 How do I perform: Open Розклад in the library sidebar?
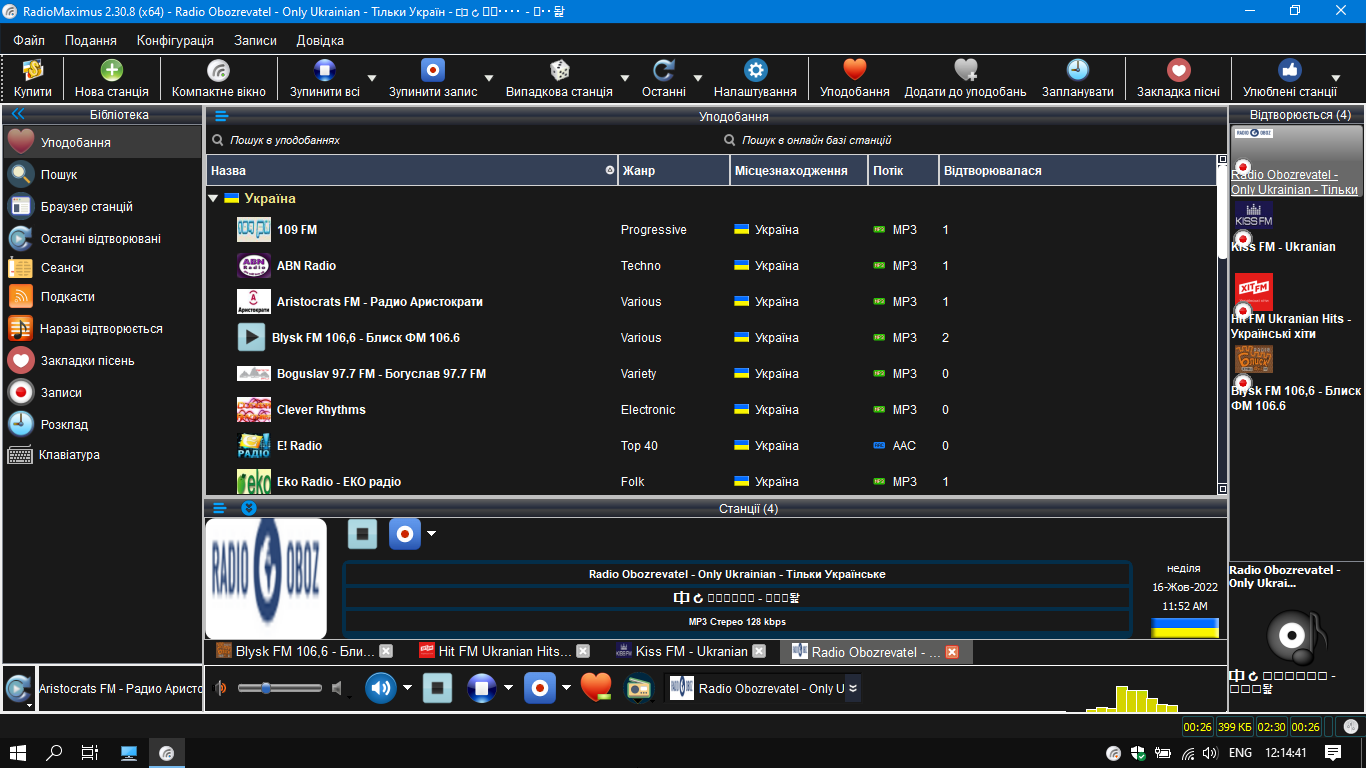102,424
